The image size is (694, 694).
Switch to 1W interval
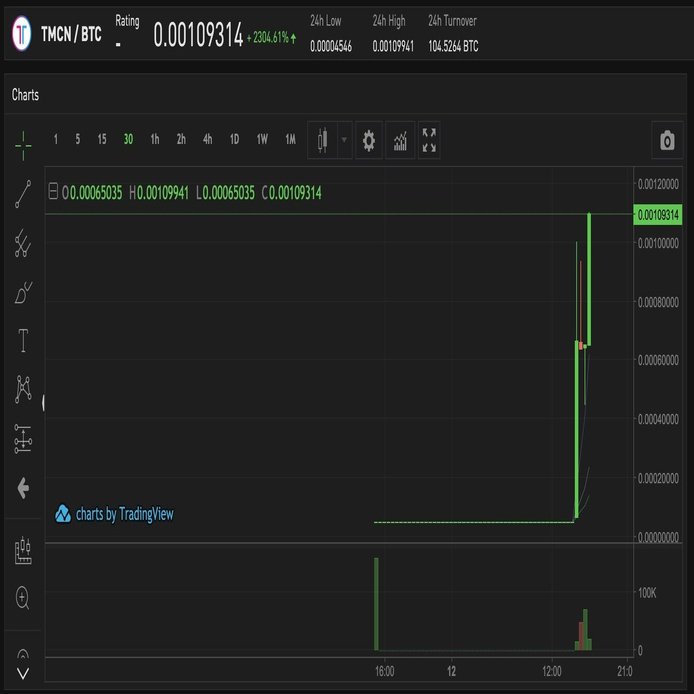pos(262,139)
